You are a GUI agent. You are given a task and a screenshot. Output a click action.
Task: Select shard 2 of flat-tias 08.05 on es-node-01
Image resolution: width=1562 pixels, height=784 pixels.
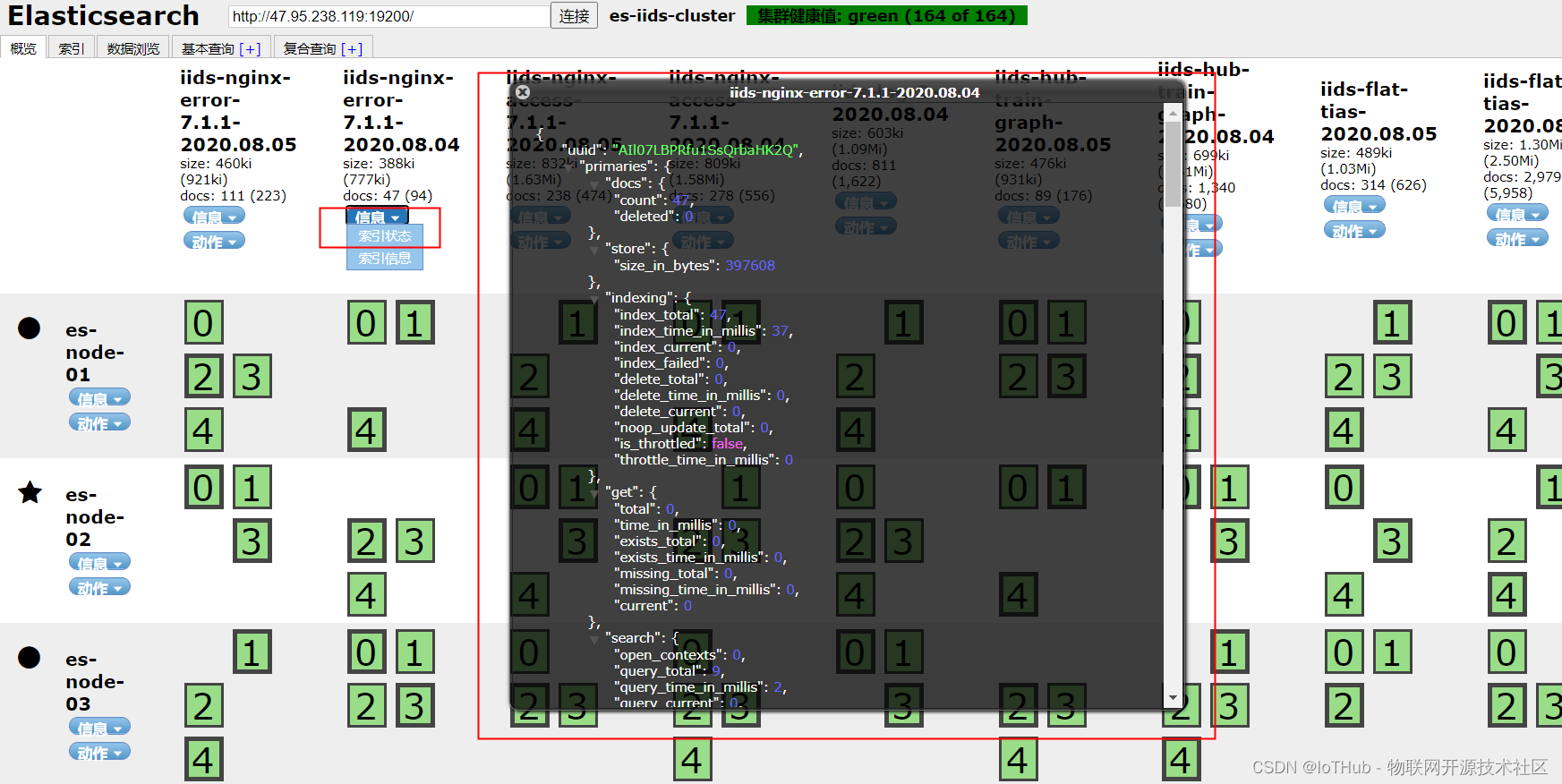click(x=1344, y=377)
